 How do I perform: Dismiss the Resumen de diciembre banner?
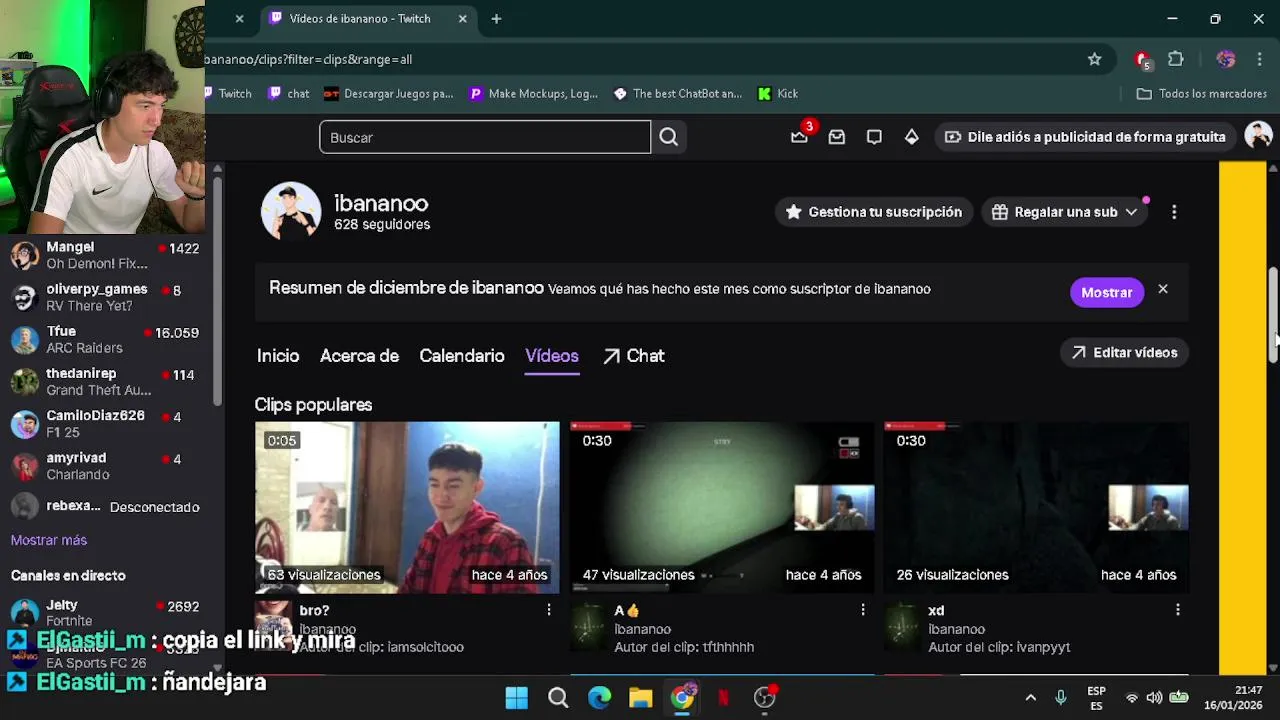[1163, 289]
